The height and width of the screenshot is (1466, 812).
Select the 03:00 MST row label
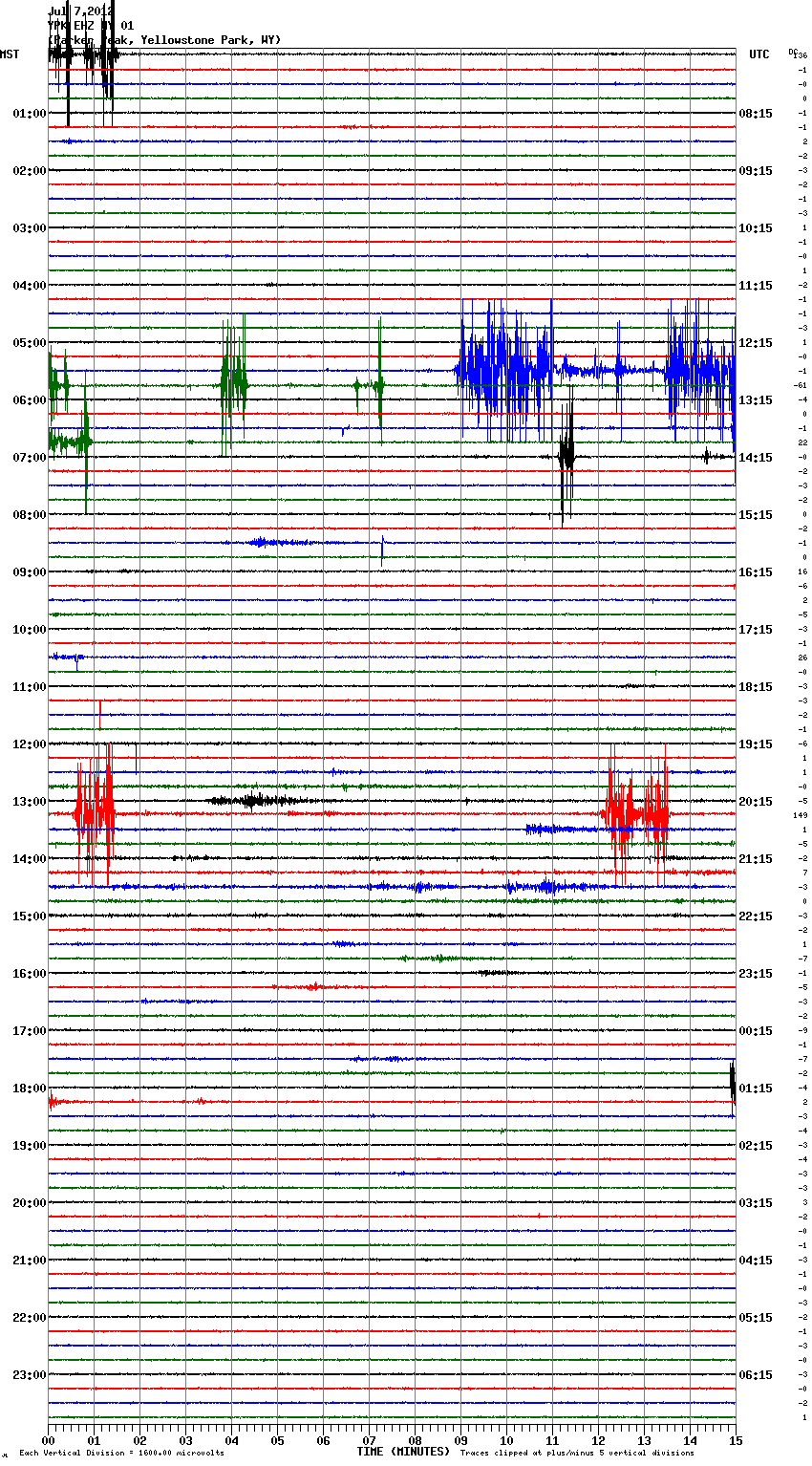pyautogui.click(x=30, y=228)
